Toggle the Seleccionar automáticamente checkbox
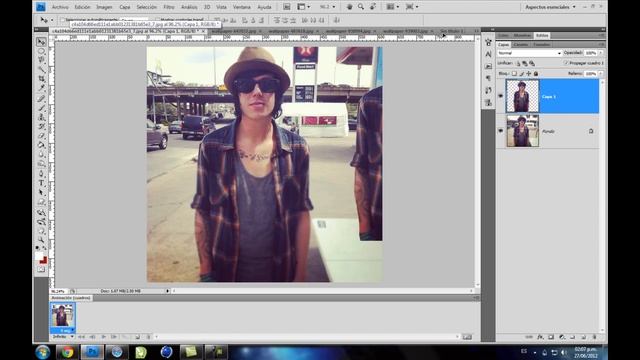Image resolution: width=640 pixels, height=360 pixels. point(62,20)
